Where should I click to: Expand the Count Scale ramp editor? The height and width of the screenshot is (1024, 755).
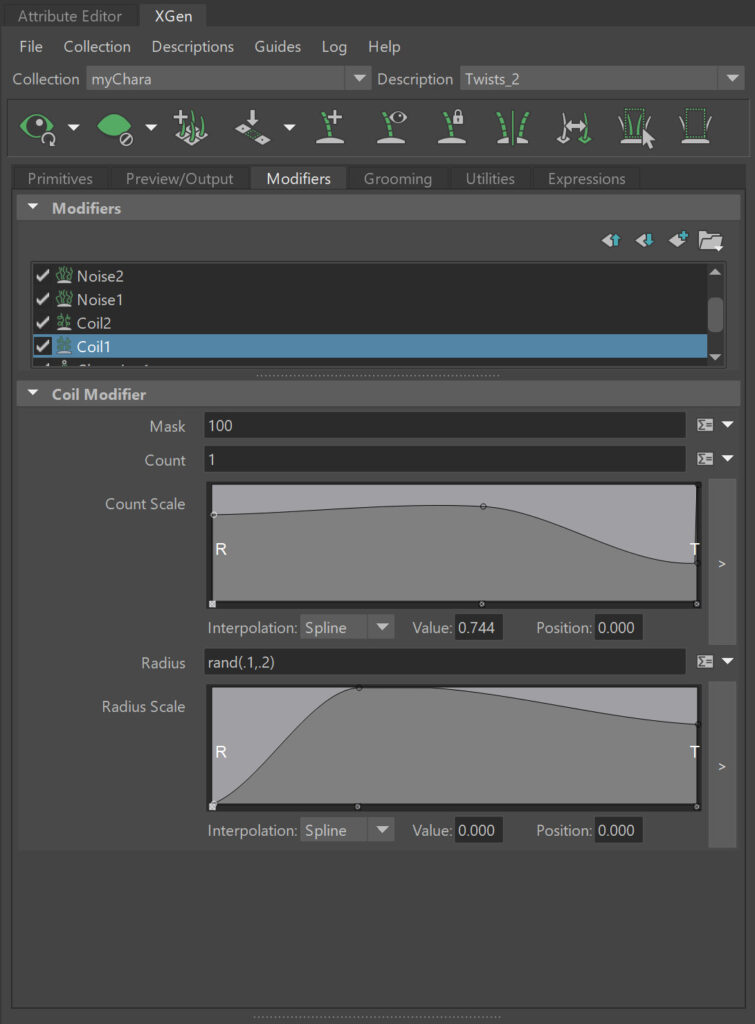pos(722,563)
